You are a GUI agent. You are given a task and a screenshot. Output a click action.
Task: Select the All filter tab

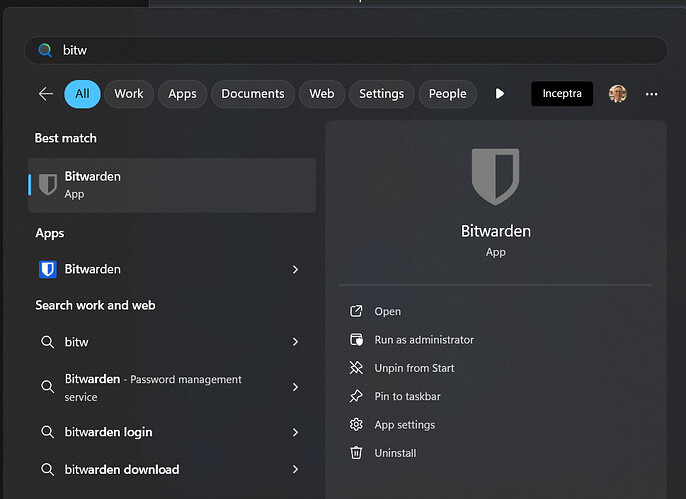pyautogui.click(x=82, y=94)
